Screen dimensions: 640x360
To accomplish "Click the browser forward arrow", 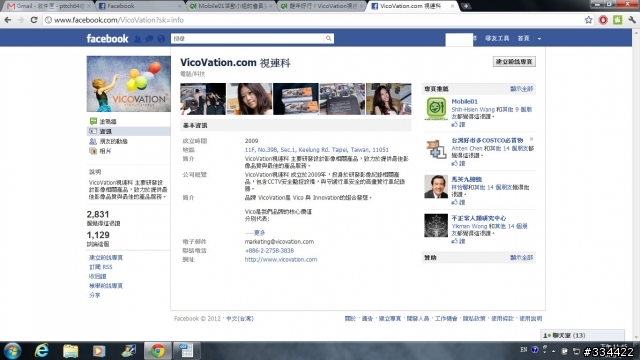I will [20, 20].
